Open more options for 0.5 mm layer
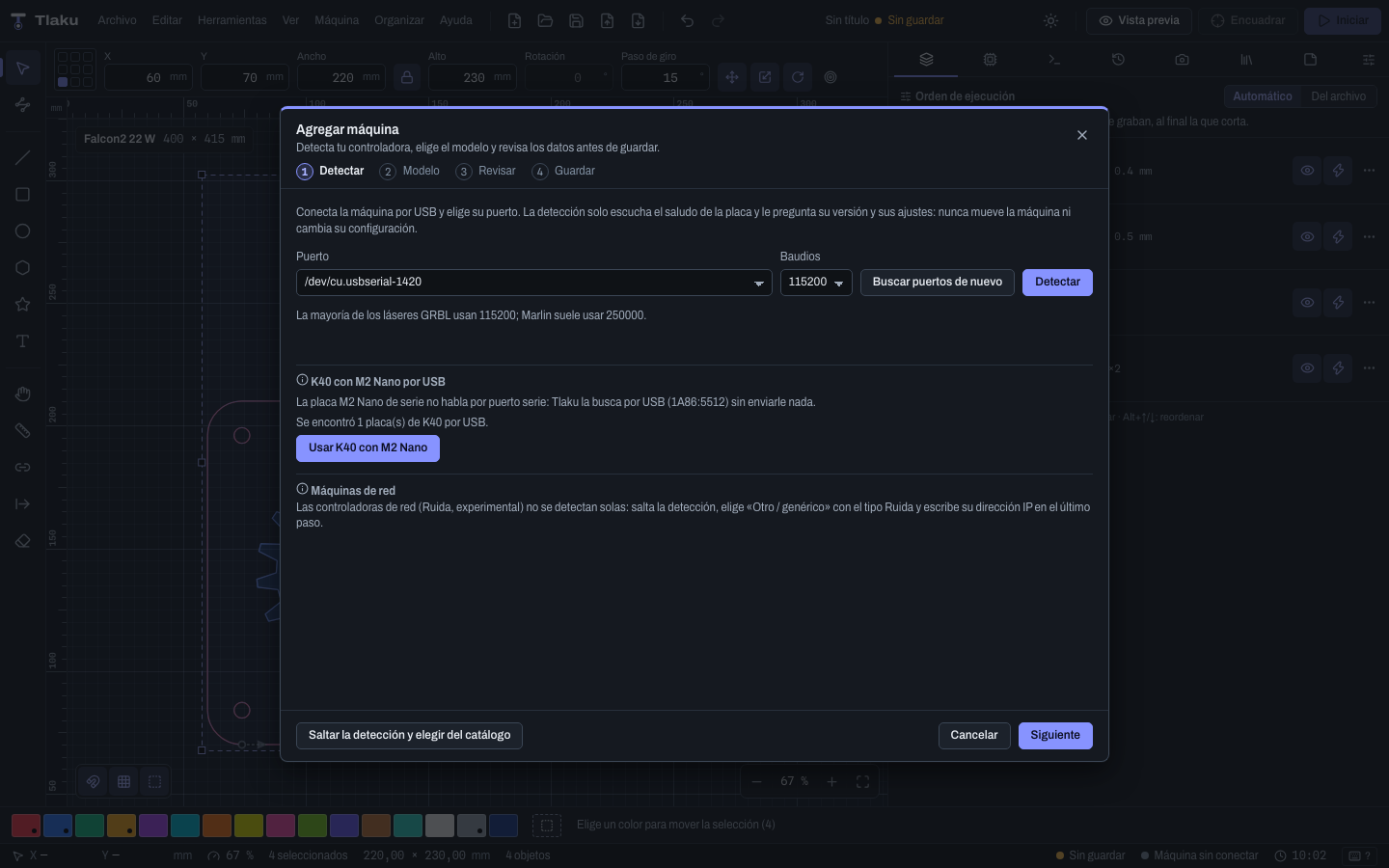 [1369, 236]
